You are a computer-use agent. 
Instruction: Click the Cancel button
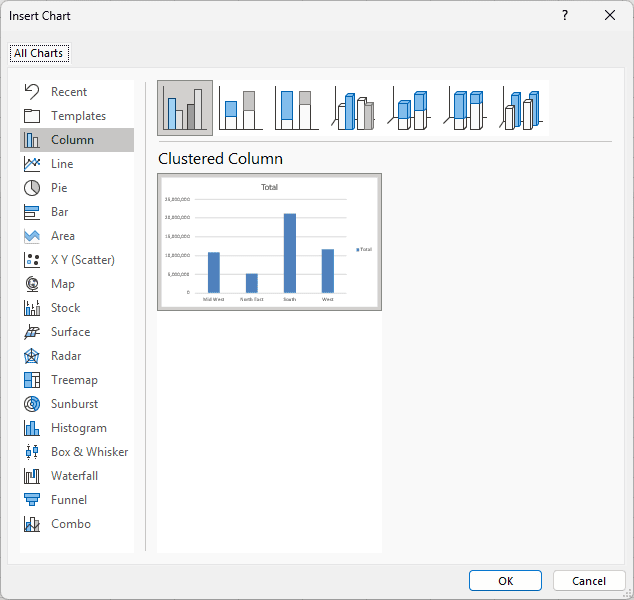pos(589,581)
